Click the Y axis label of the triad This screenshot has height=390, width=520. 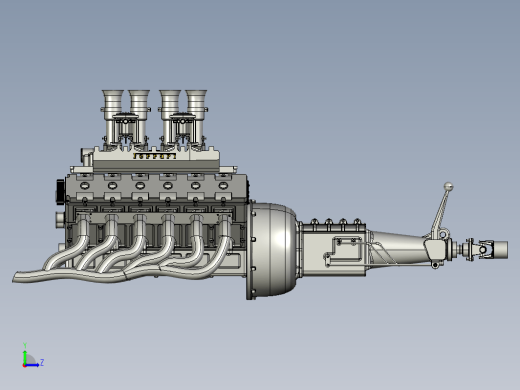click(25, 345)
